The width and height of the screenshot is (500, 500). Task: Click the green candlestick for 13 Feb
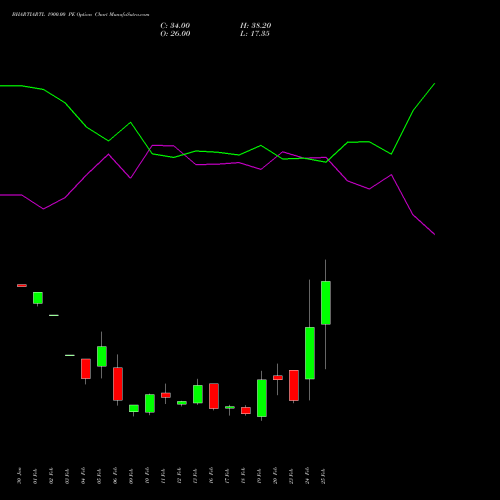[198, 394]
